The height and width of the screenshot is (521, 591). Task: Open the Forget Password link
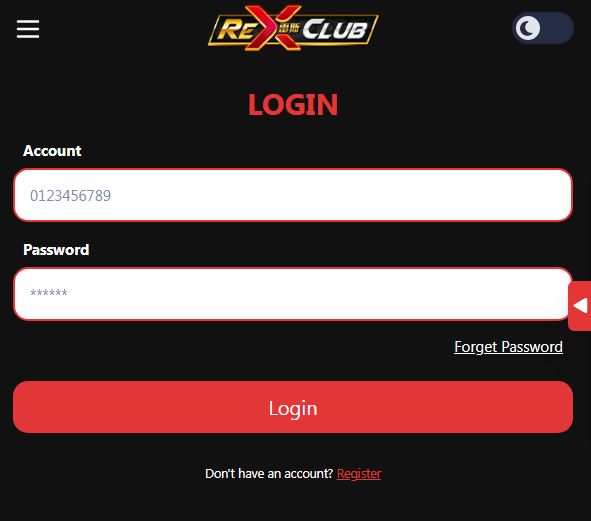click(508, 347)
